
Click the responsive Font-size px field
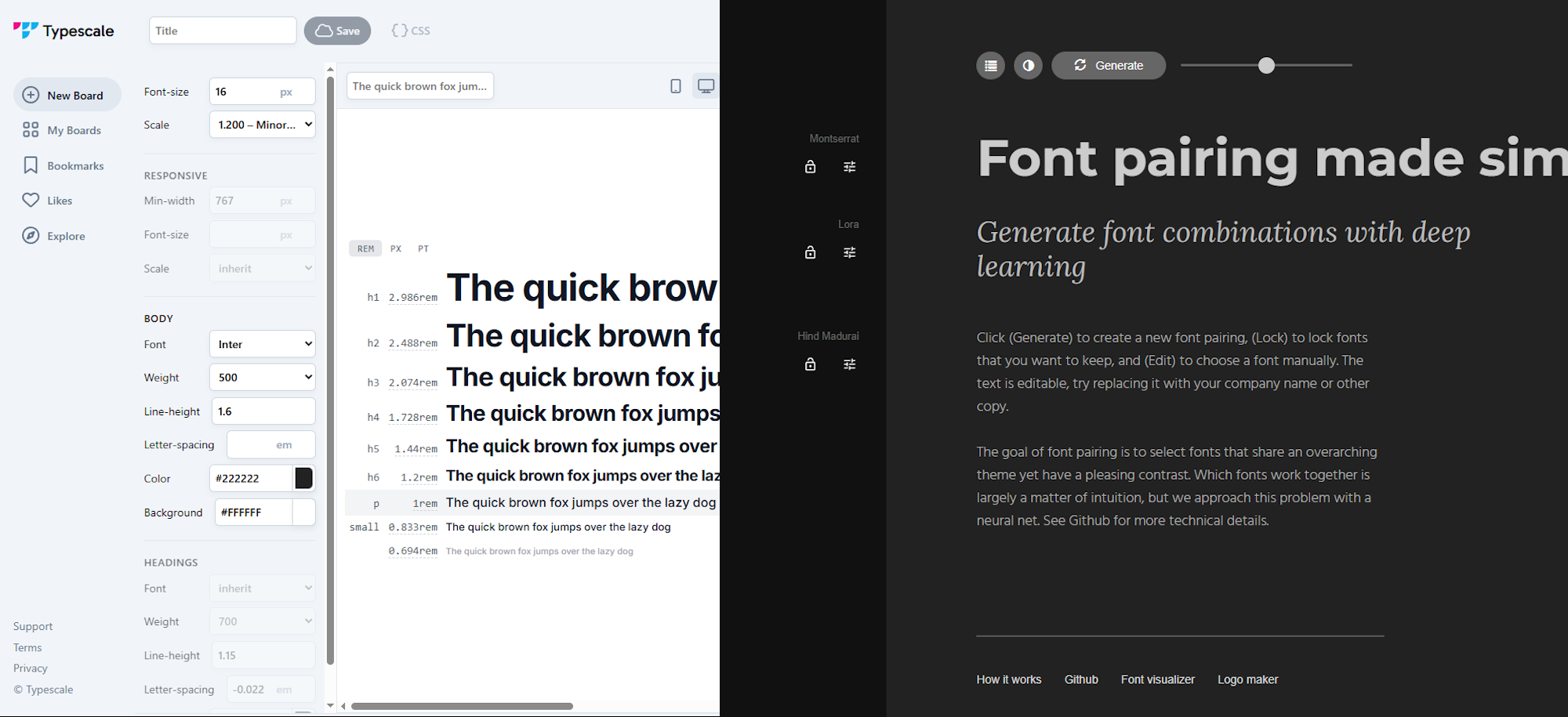[263, 234]
